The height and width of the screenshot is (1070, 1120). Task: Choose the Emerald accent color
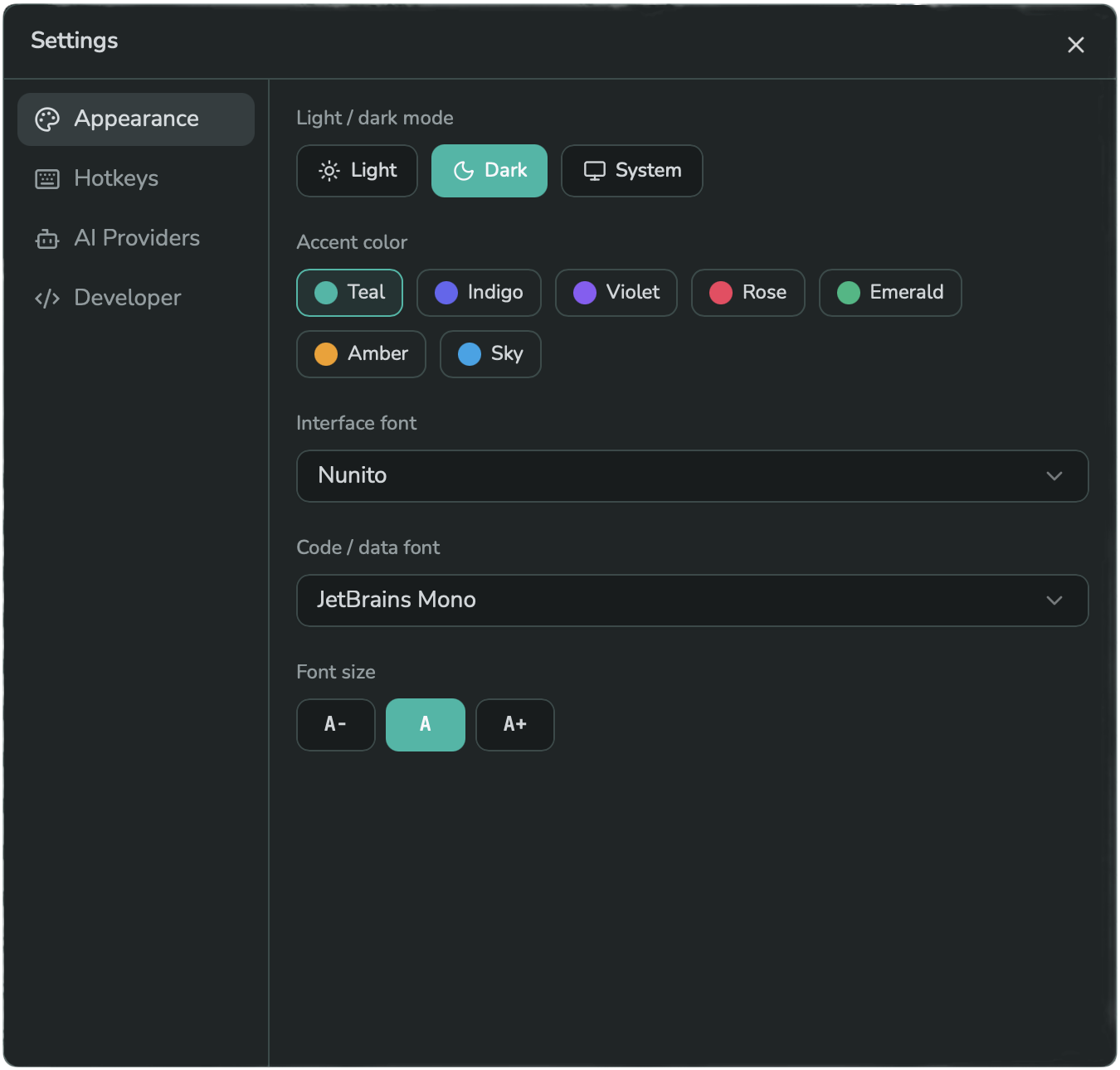pos(890,293)
